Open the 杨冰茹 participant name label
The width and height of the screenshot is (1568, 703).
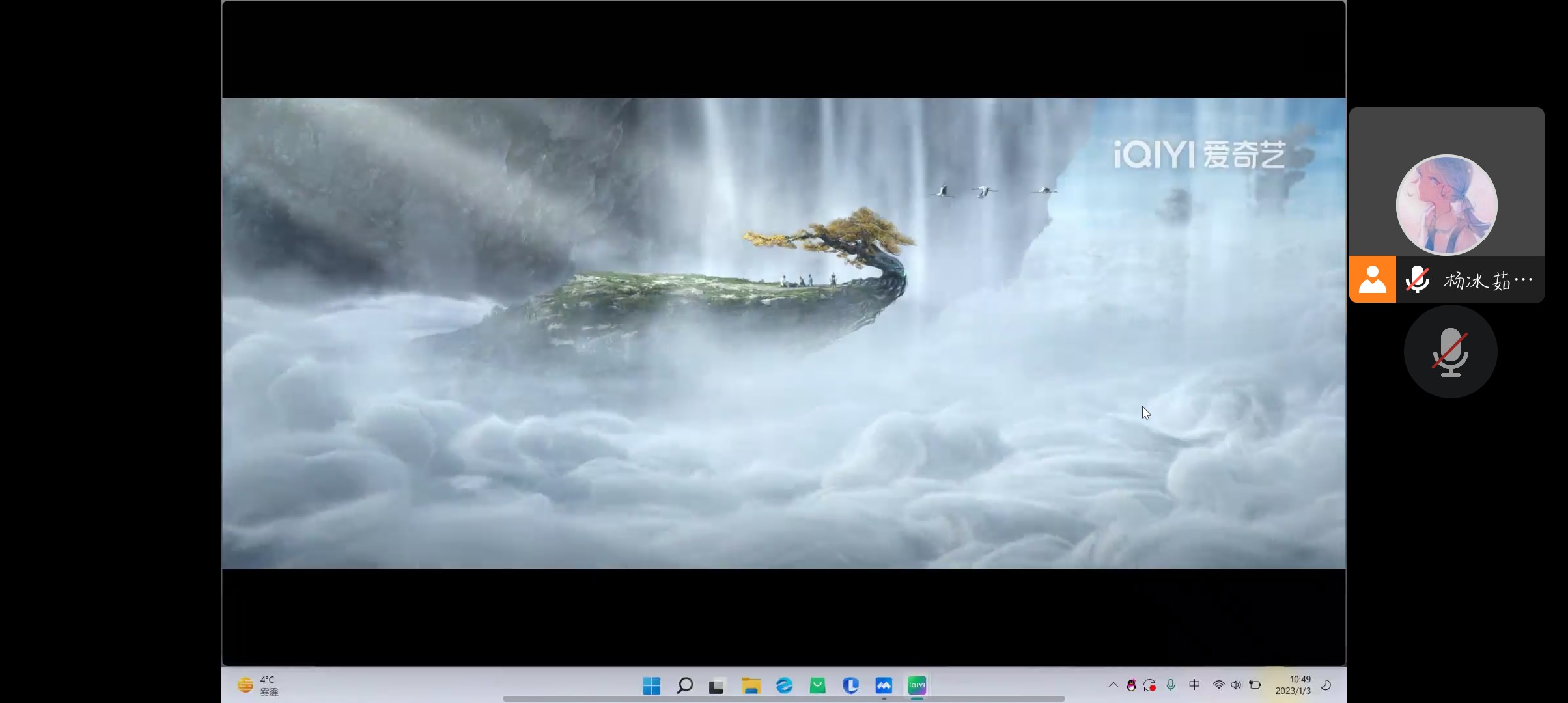click(1489, 281)
